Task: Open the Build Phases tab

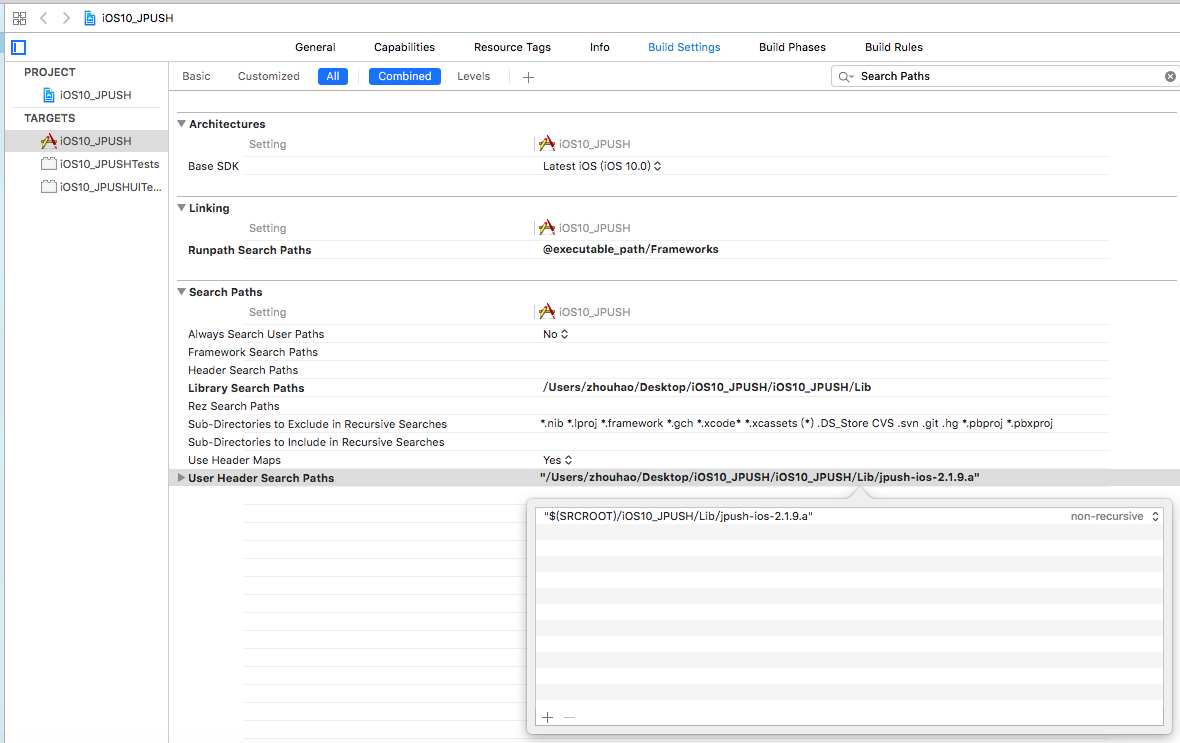Action: coord(792,47)
